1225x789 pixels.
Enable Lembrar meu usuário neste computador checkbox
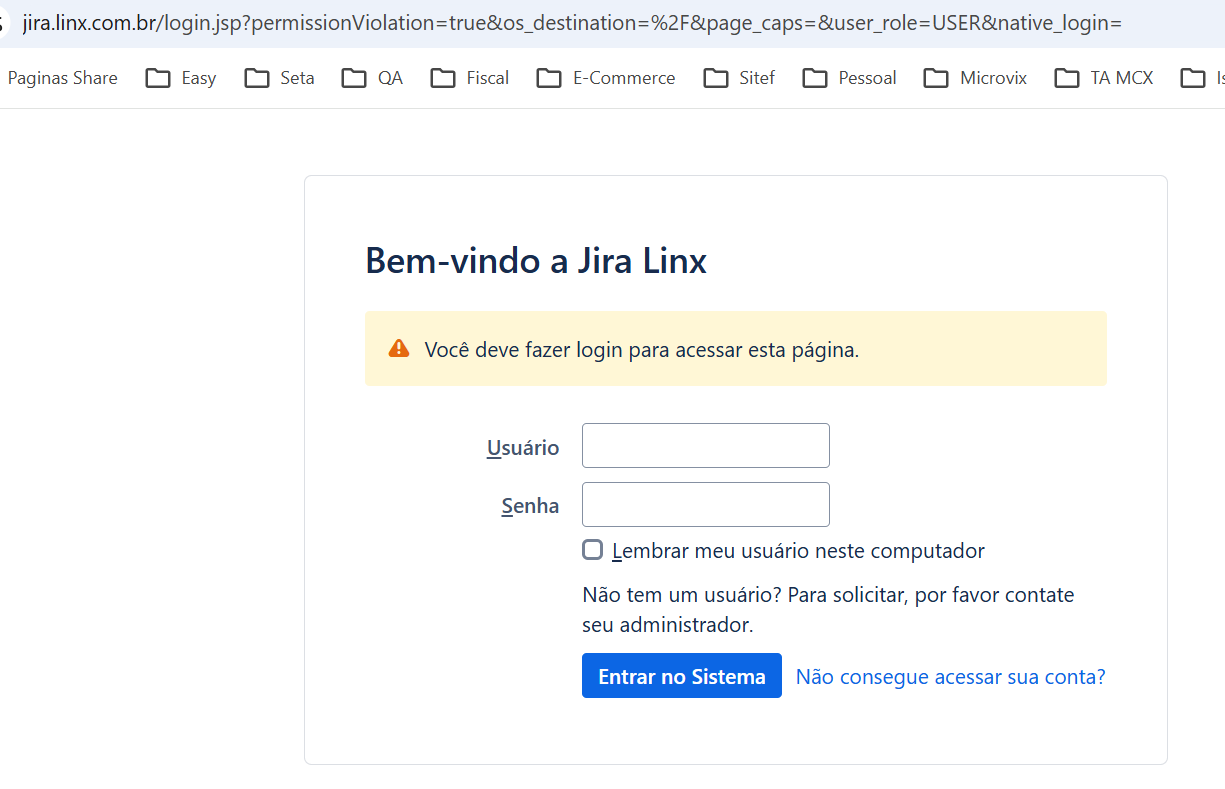click(593, 550)
